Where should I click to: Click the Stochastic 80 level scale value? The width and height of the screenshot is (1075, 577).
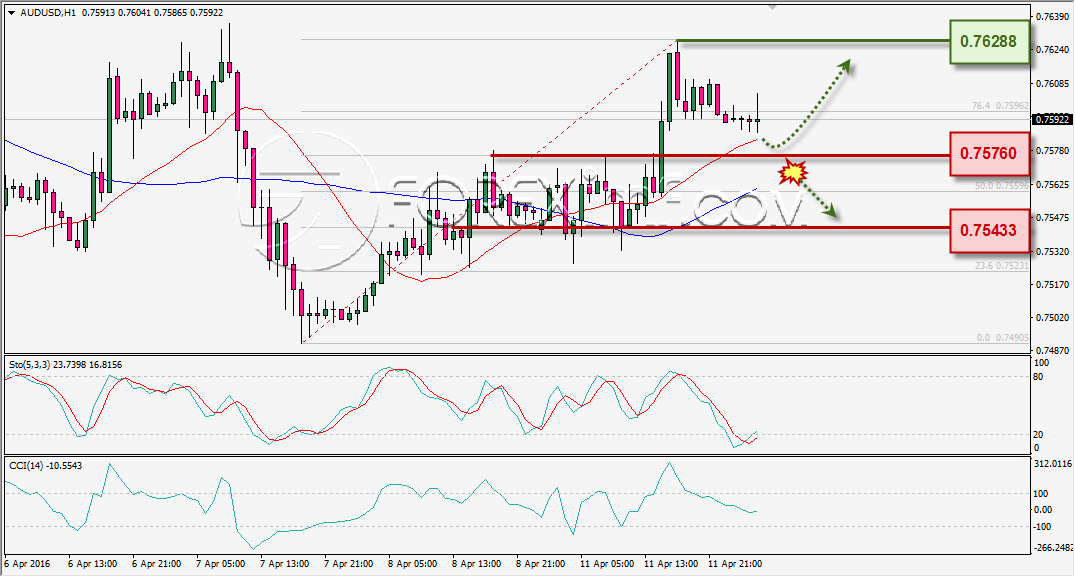click(1038, 377)
